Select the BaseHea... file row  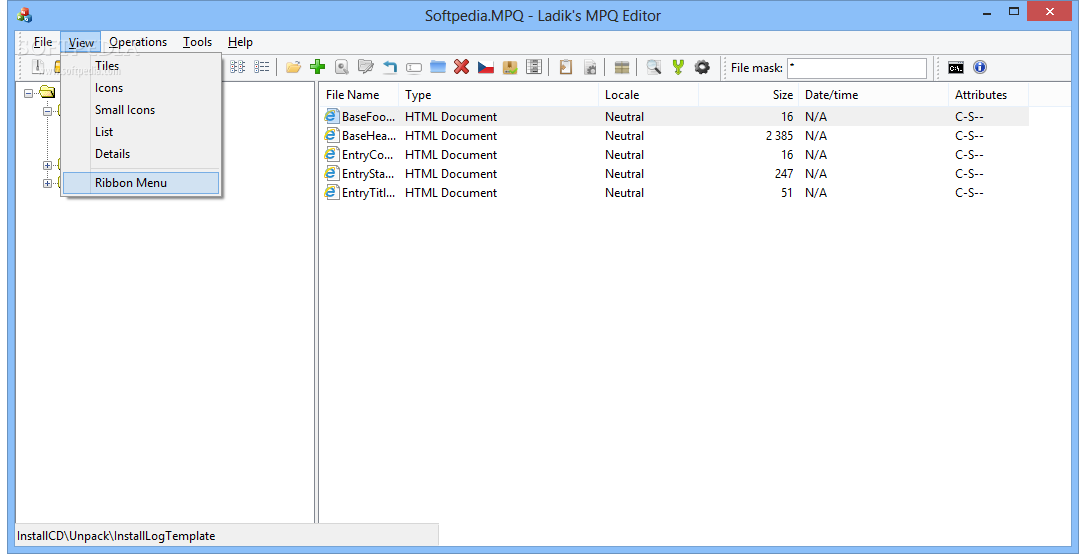674,136
